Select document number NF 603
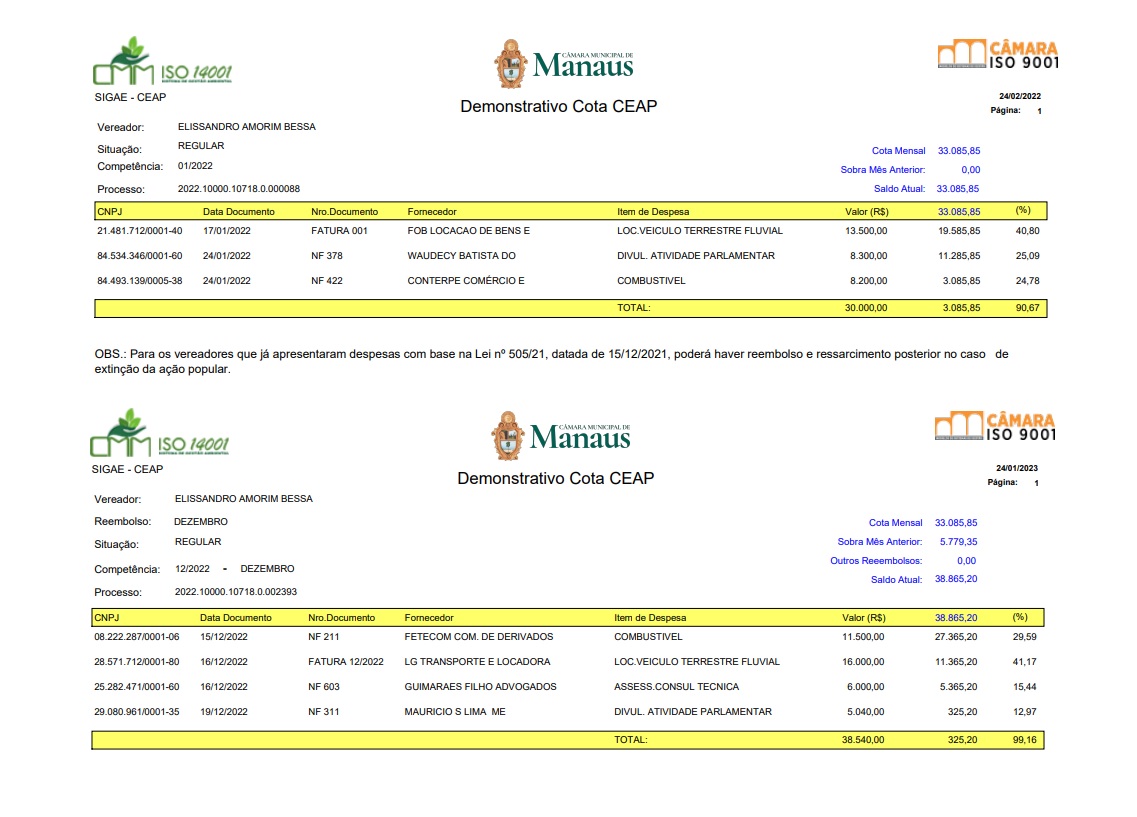 (323, 687)
